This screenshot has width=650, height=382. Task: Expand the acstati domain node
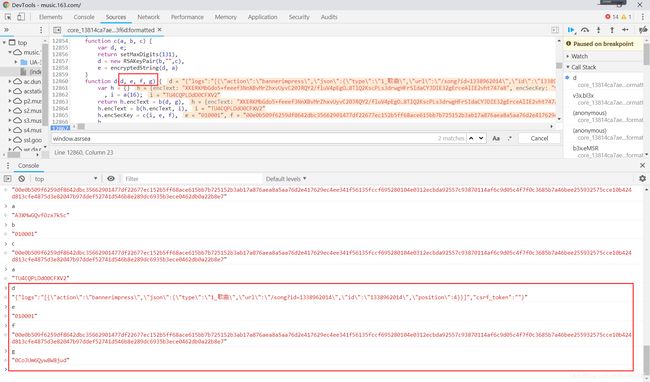coord(10,91)
